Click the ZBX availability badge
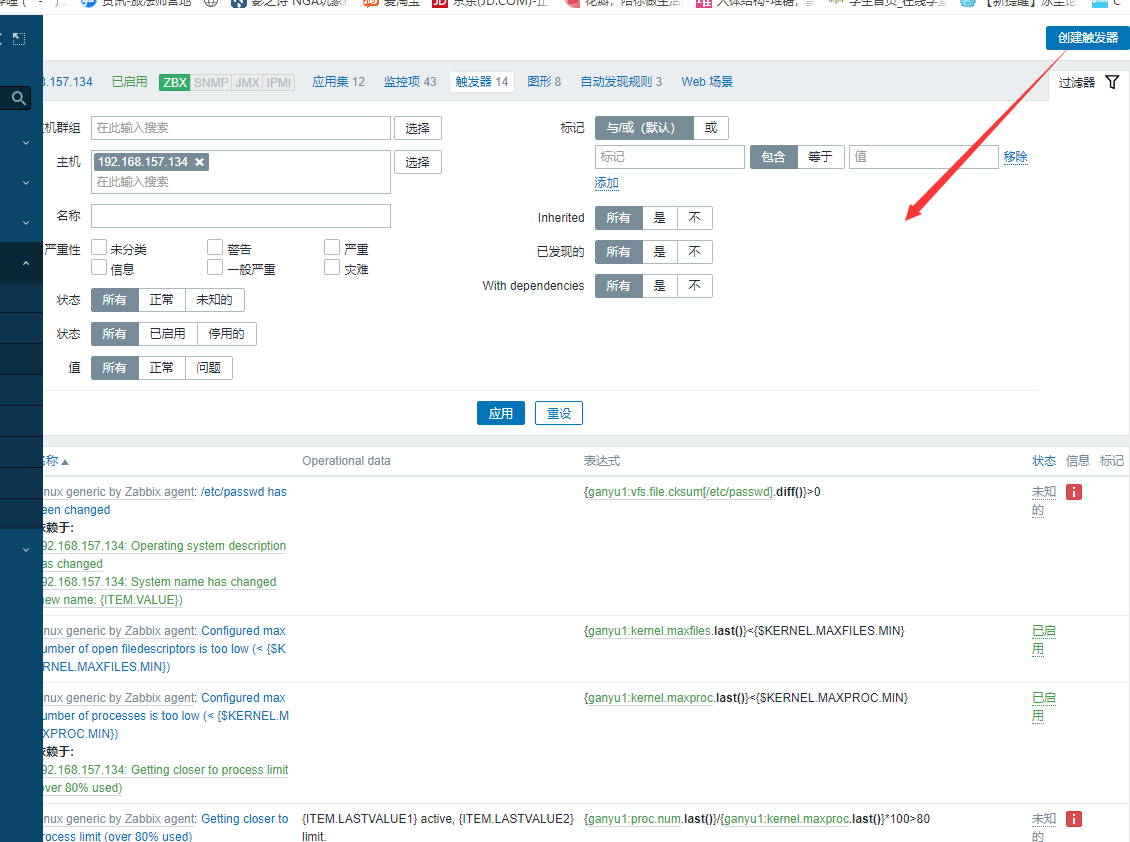Image resolution: width=1130 pixels, height=842 pixels. (175, 82)
